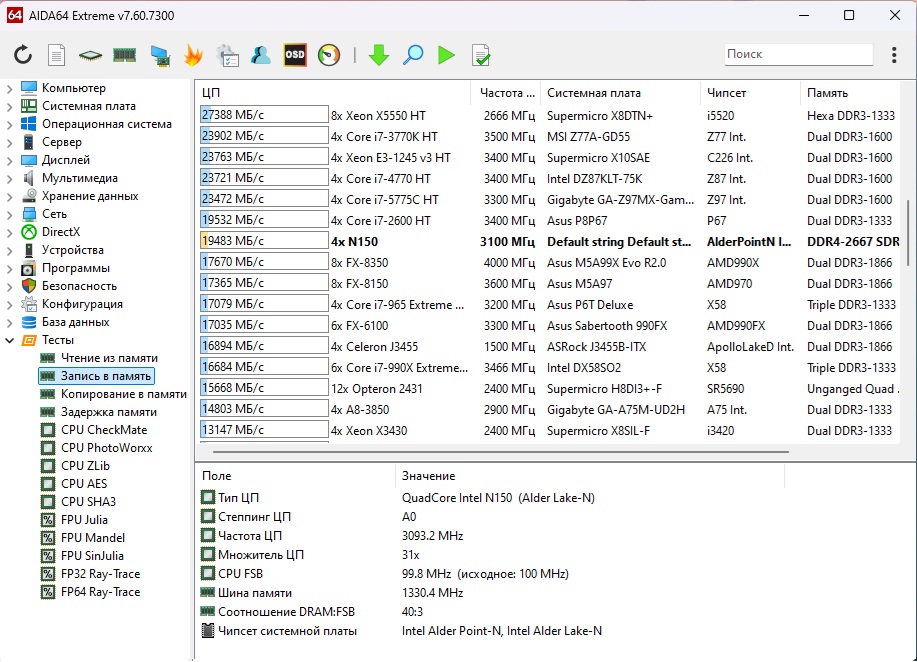Select the 8x Xeon X5550 HT row
The width and height of the screenshot is (917, 662).
549,115
